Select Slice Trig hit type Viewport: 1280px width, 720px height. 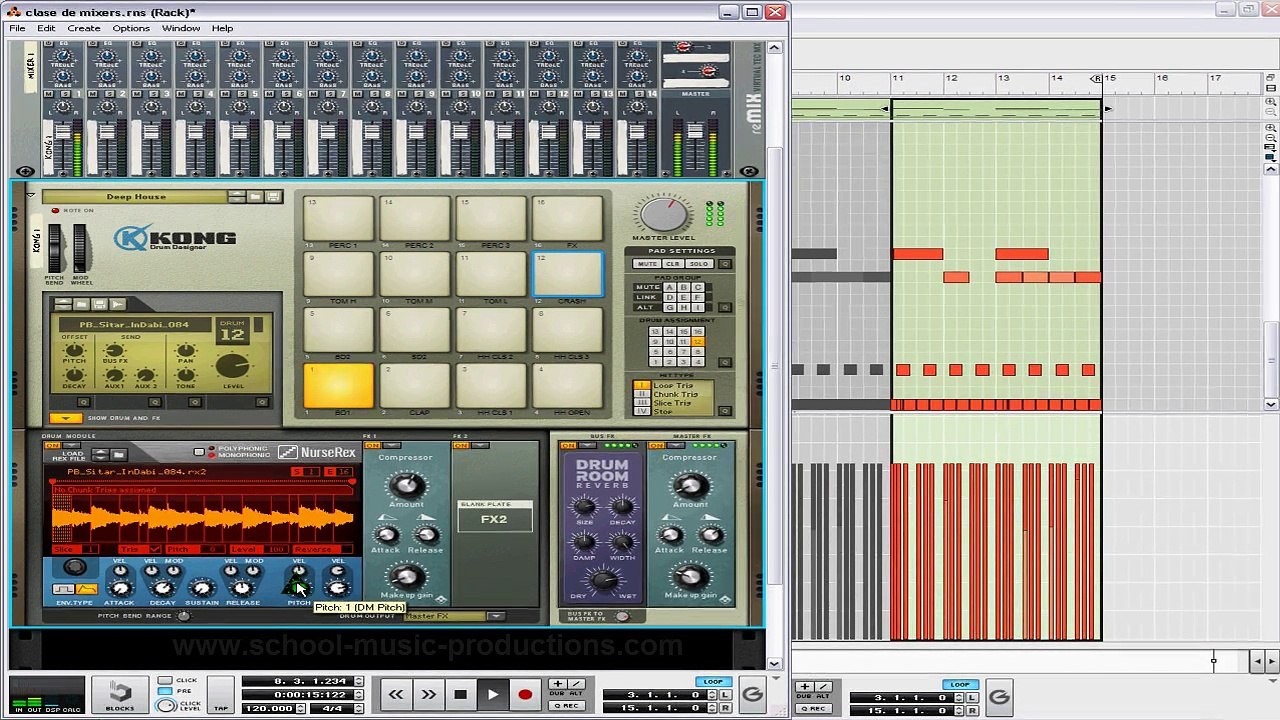[672, 403]
